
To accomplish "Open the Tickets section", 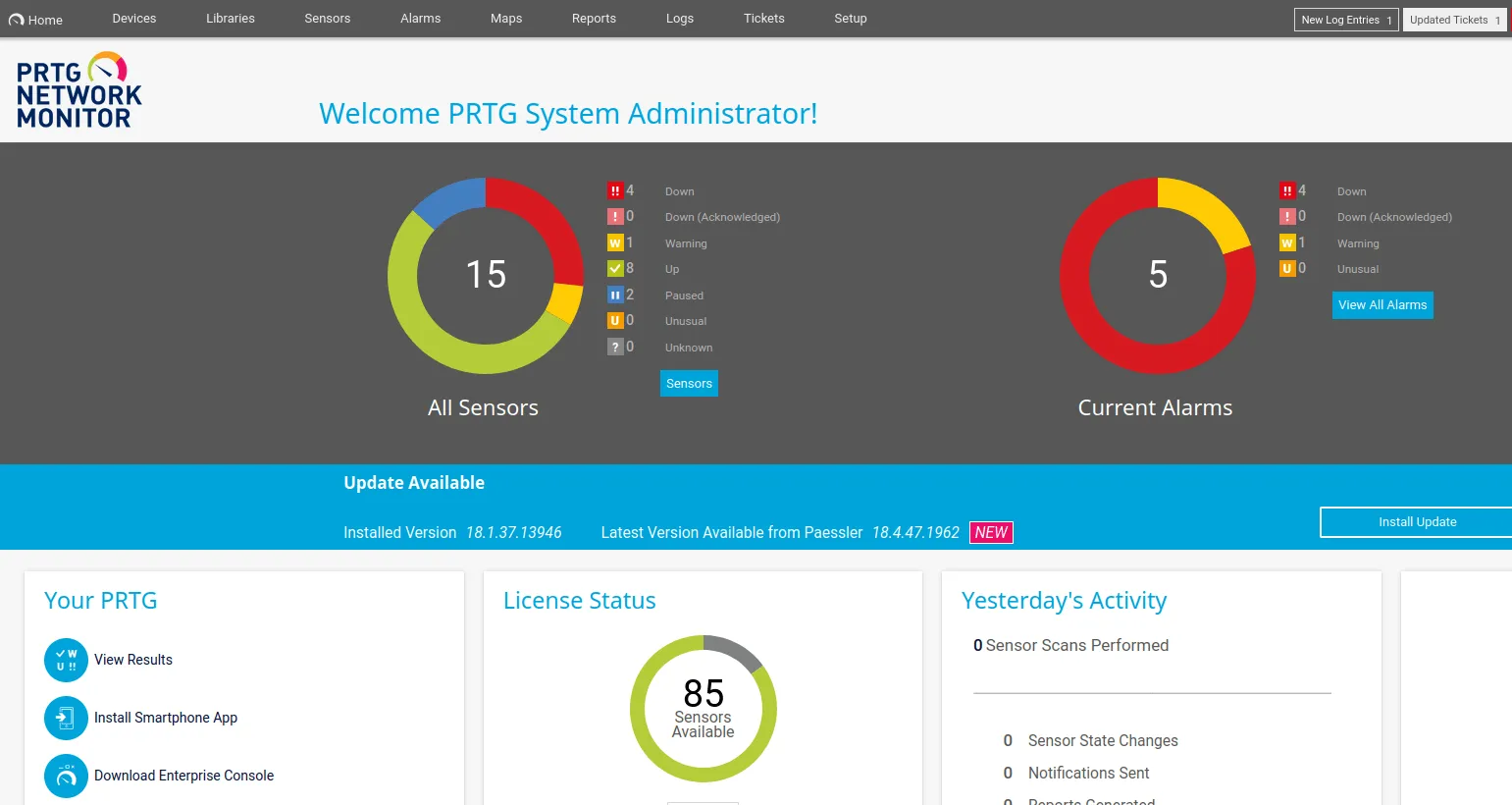I will tap(763, 18).
